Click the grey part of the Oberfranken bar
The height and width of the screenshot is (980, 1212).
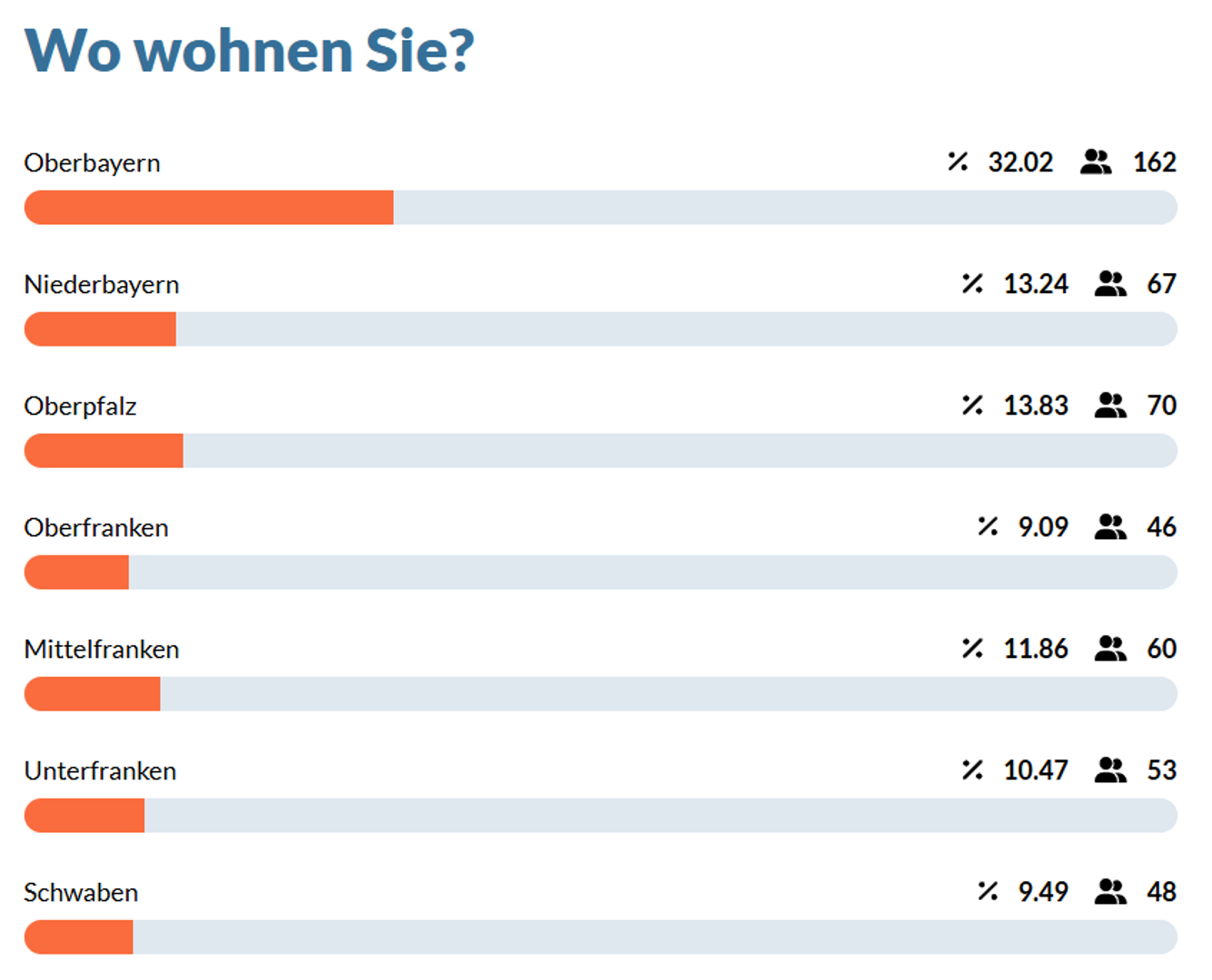(653, 573)
